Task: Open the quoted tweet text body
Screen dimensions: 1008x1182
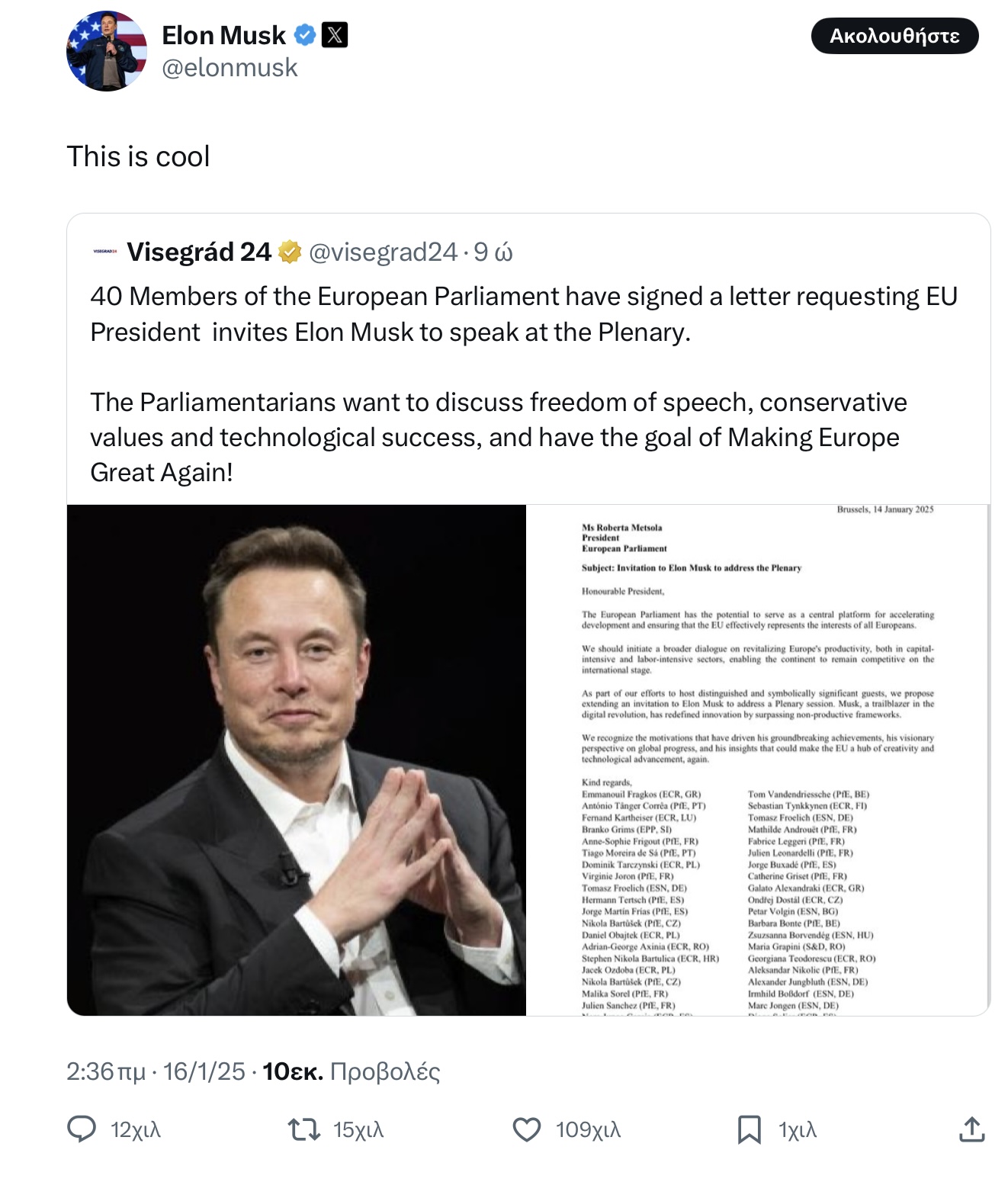Action: 524,384
